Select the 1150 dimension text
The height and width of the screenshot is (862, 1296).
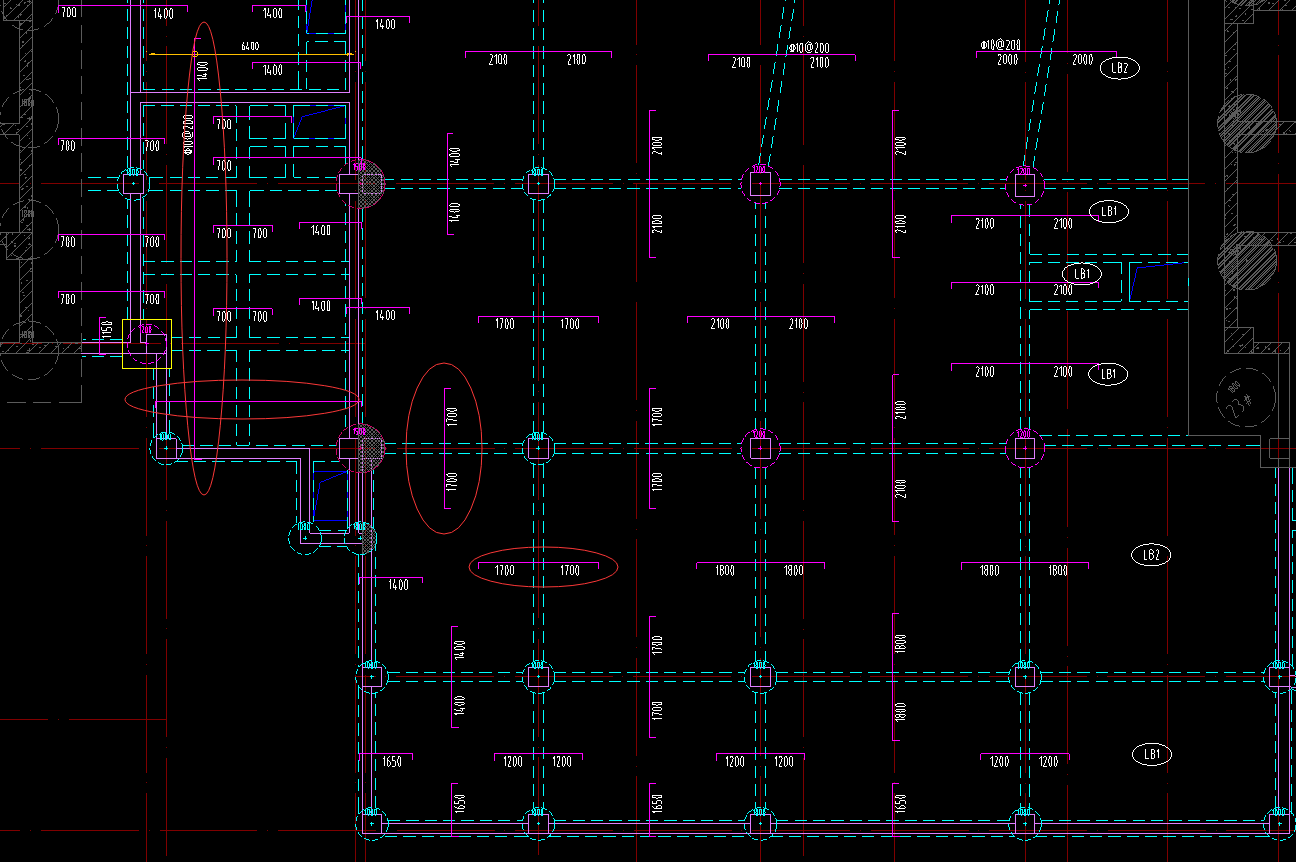click(x=106, y=329)
